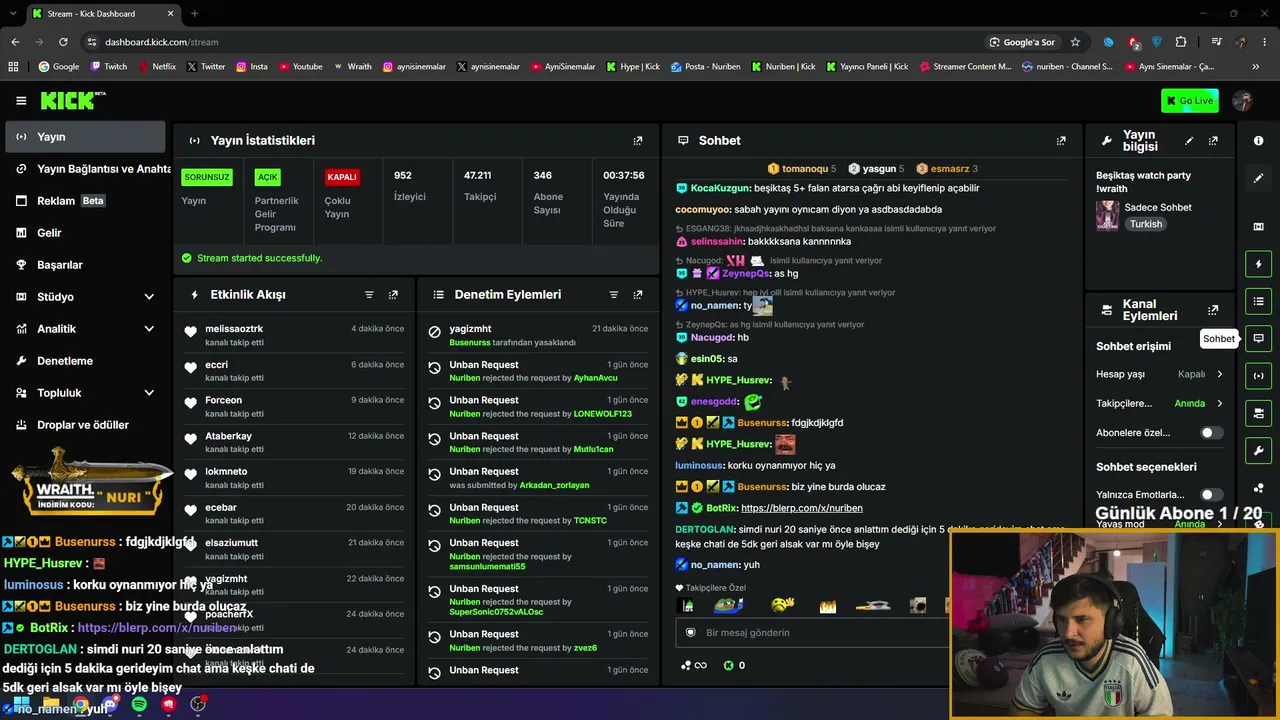Click the Kick logo

pyautogui.click(x=73, y=100)
